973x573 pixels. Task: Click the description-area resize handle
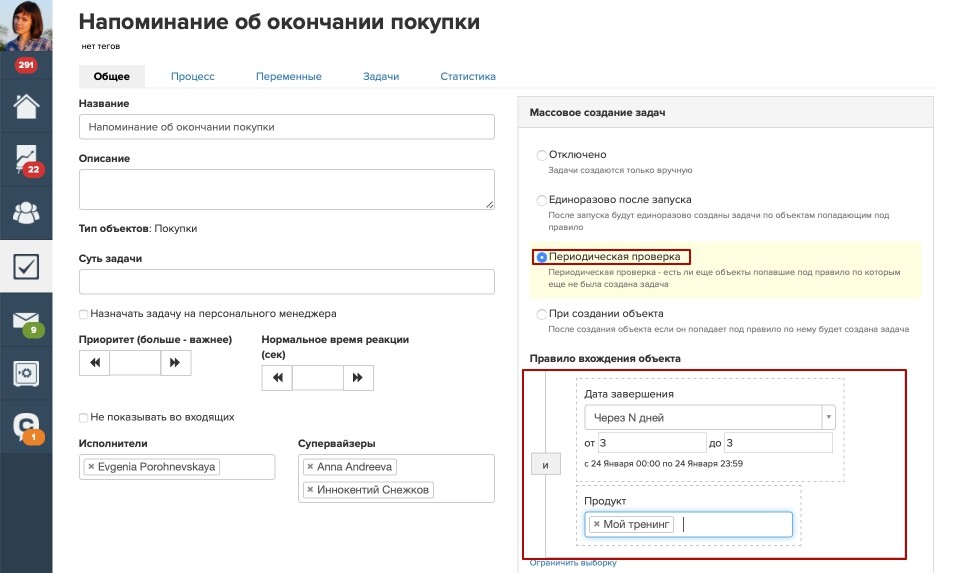pos(490,204)
